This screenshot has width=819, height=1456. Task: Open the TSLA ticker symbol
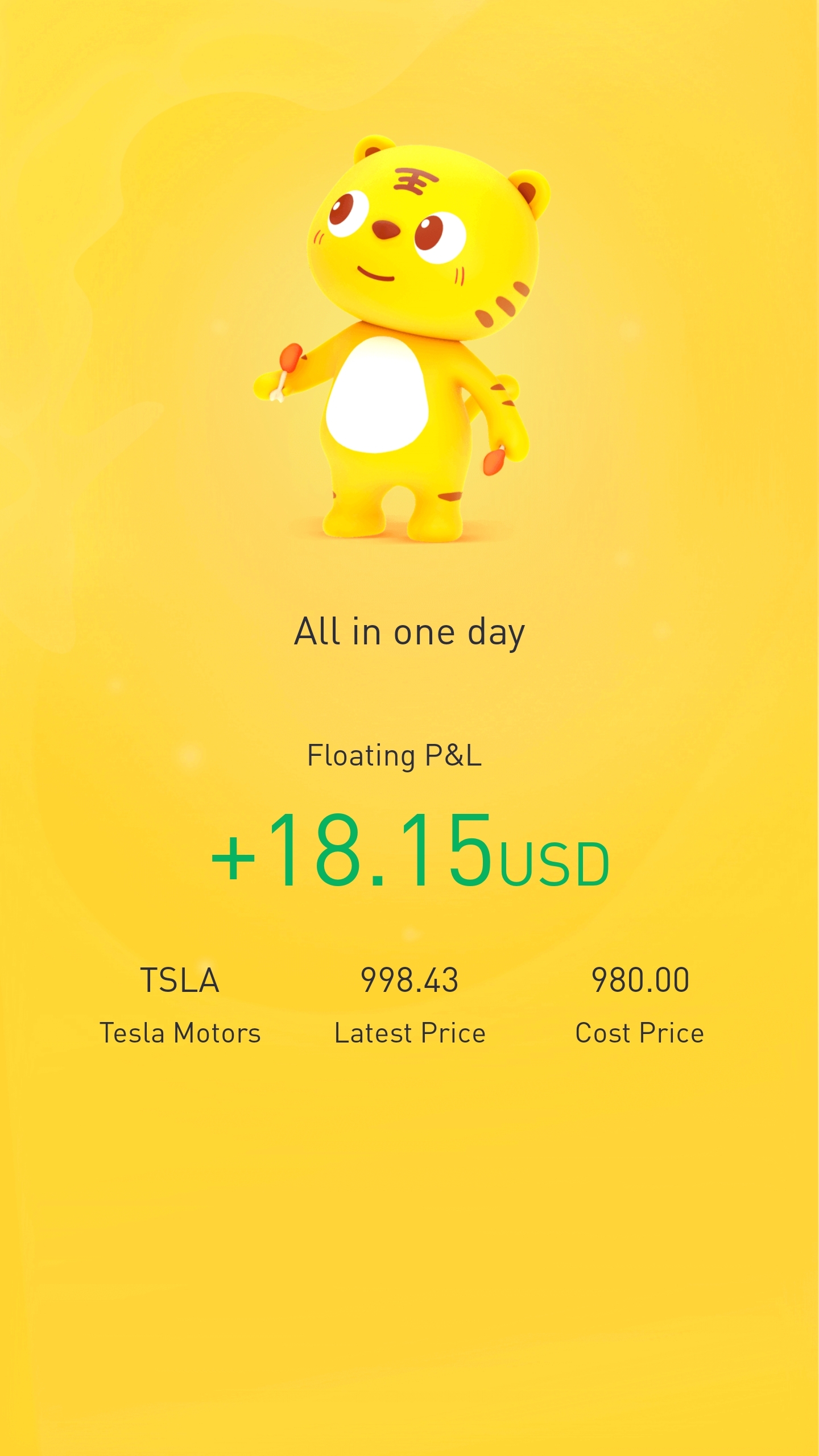180,981
